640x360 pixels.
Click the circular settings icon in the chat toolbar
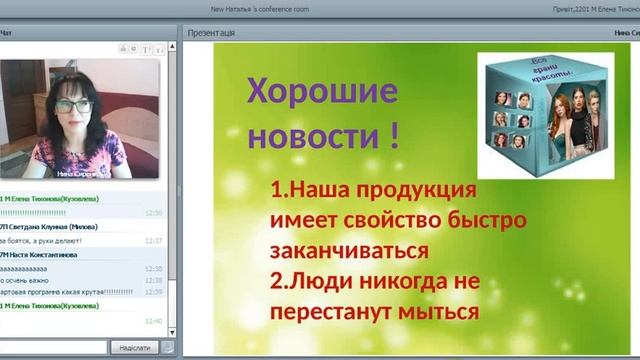(x=133, y=49)
